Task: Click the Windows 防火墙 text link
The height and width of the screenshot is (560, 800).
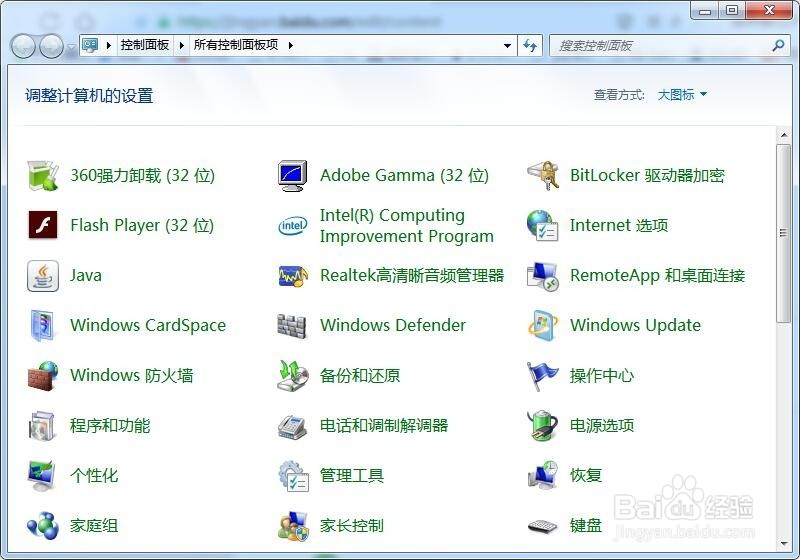Action: (x=132, y=375)
